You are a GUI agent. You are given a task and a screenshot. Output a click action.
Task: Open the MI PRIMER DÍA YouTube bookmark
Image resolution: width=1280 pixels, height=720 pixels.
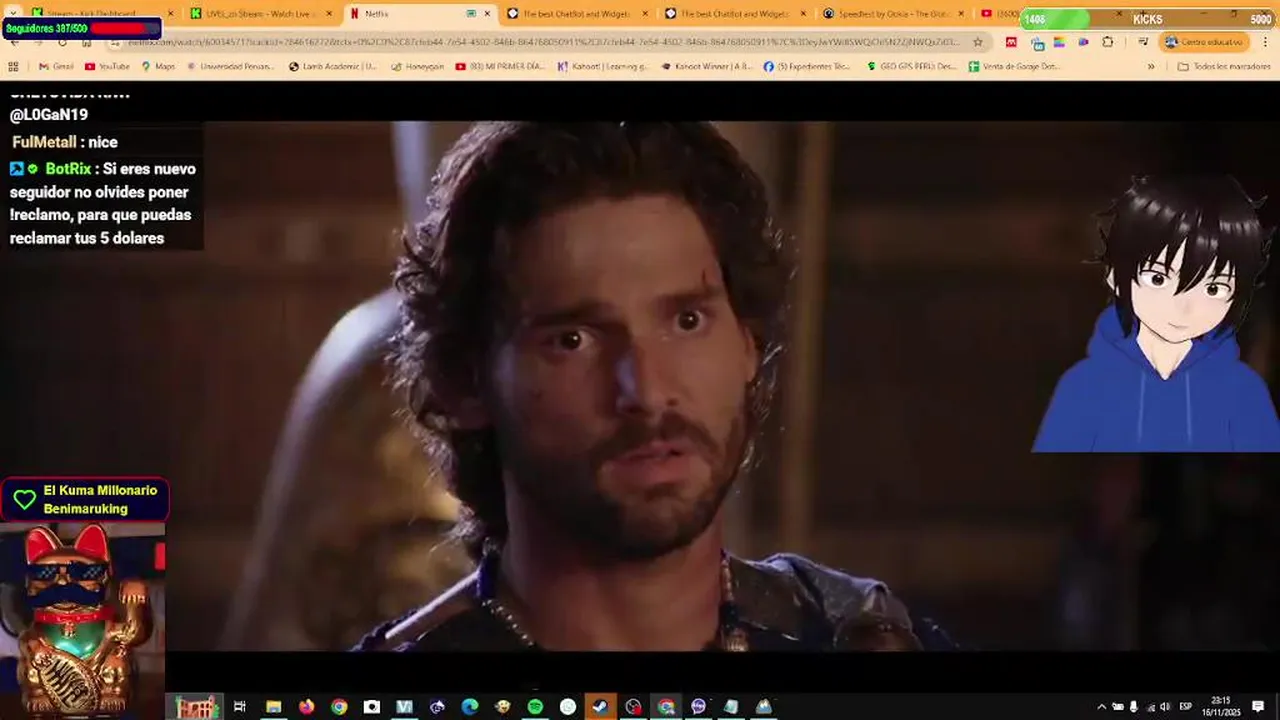(x=501, y=66)
